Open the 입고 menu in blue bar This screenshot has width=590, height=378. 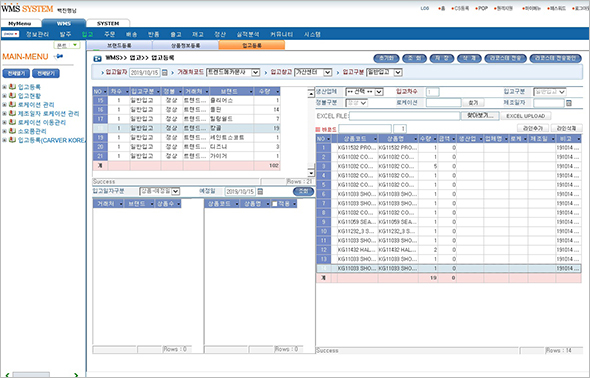(x=87, y=34)
